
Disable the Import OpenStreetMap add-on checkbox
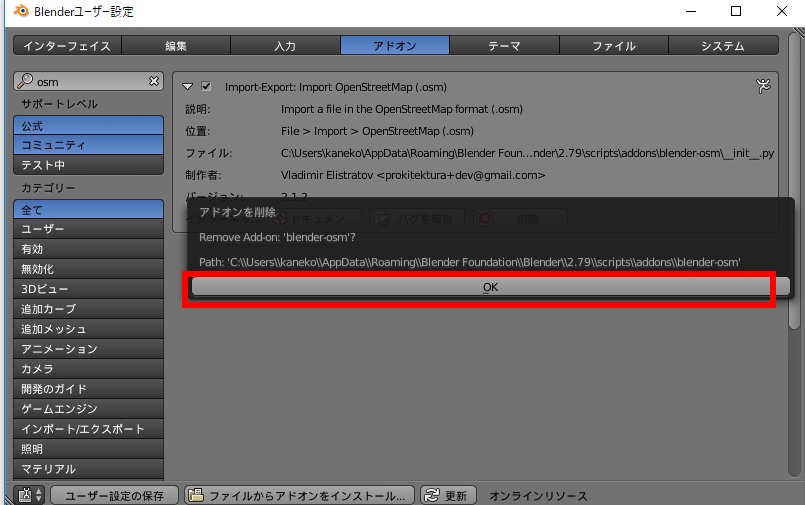206,86
